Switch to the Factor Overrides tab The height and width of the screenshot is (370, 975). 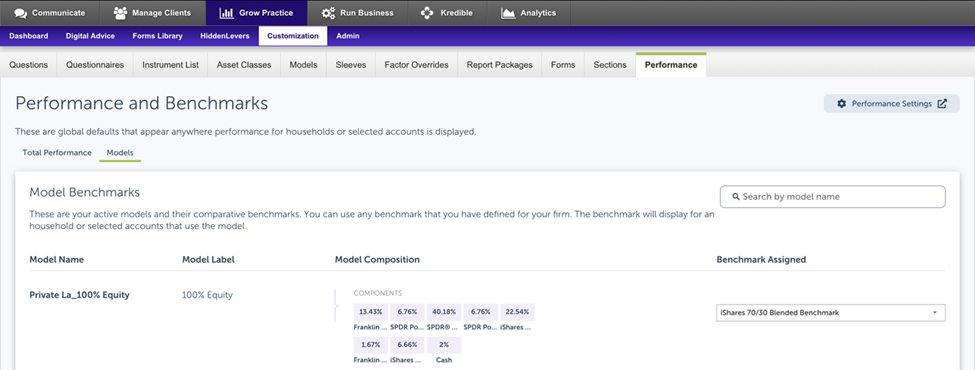(417, 65)
